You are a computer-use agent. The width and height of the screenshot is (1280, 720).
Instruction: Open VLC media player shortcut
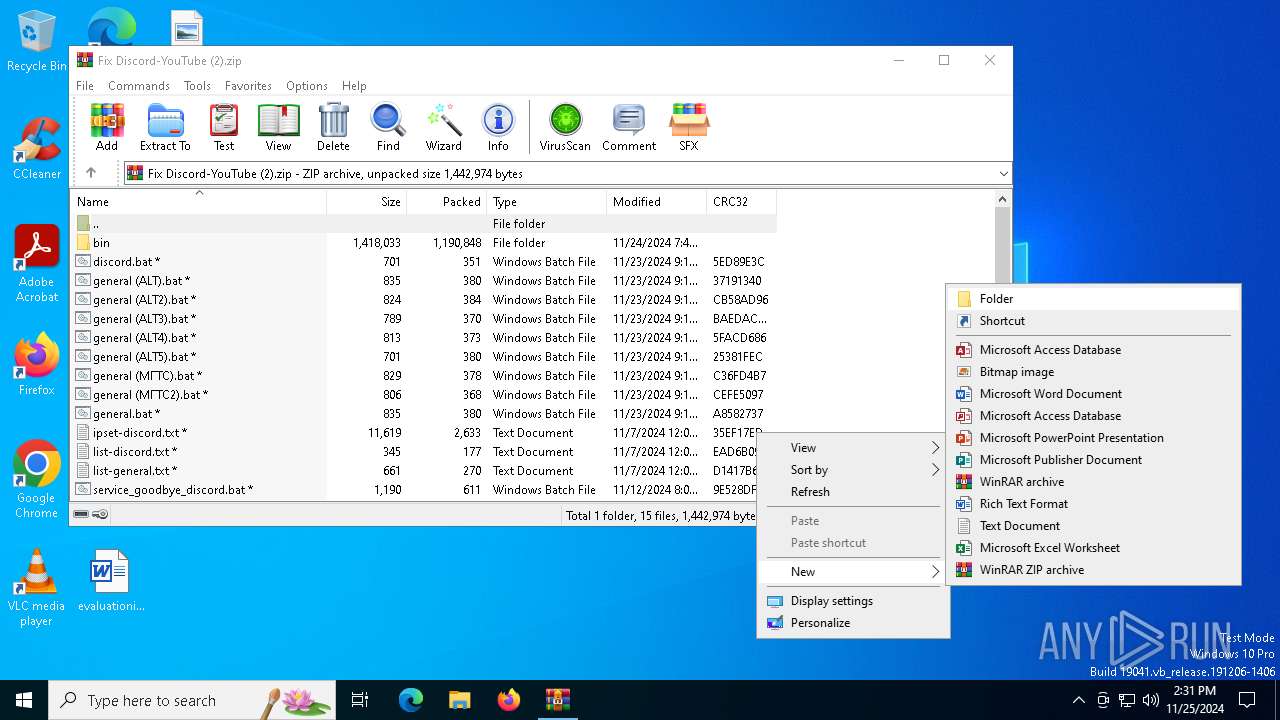37,588
